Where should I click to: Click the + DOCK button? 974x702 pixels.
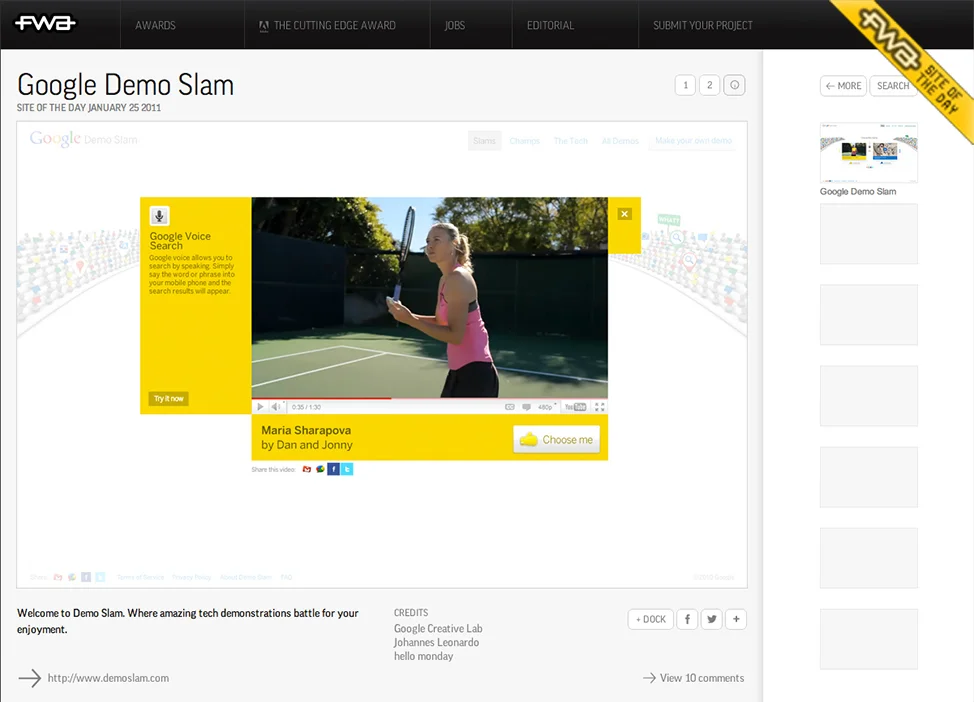tap(650, 619)
